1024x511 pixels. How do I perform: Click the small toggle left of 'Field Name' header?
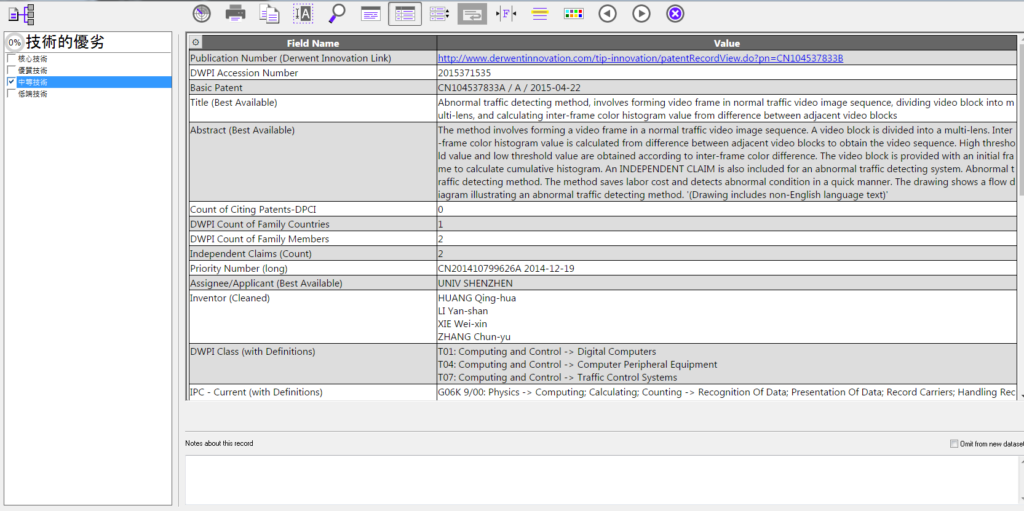pyautogui.click(x=195, y=43)
